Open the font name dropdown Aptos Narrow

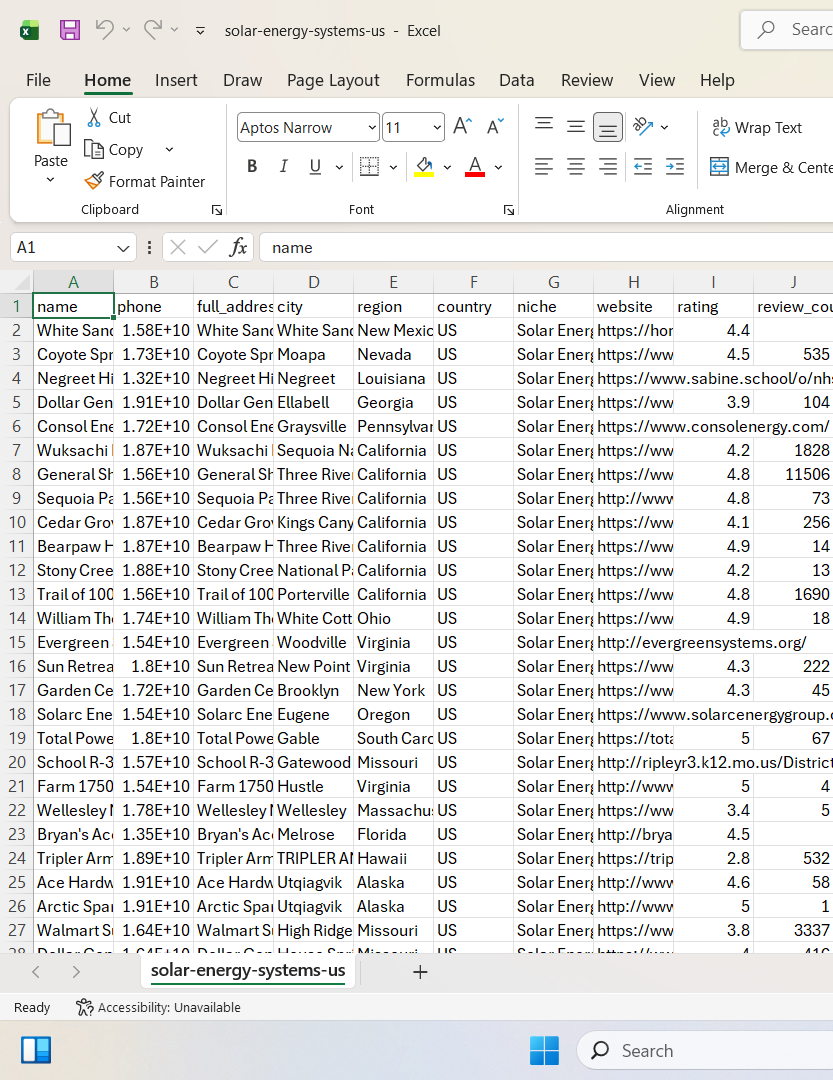[371, 127]
